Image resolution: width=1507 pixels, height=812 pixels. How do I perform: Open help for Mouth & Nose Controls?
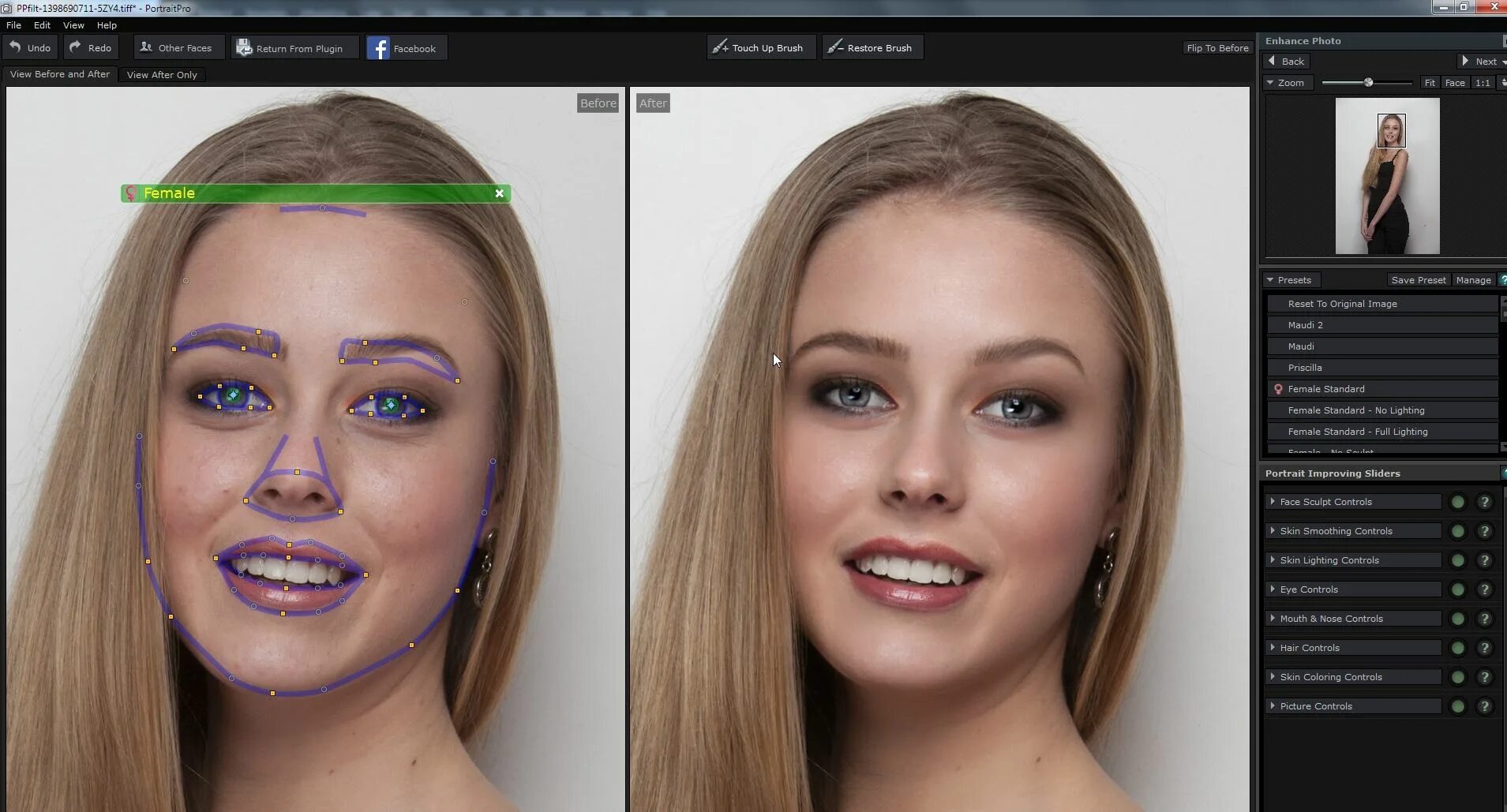coord(1485,619)
